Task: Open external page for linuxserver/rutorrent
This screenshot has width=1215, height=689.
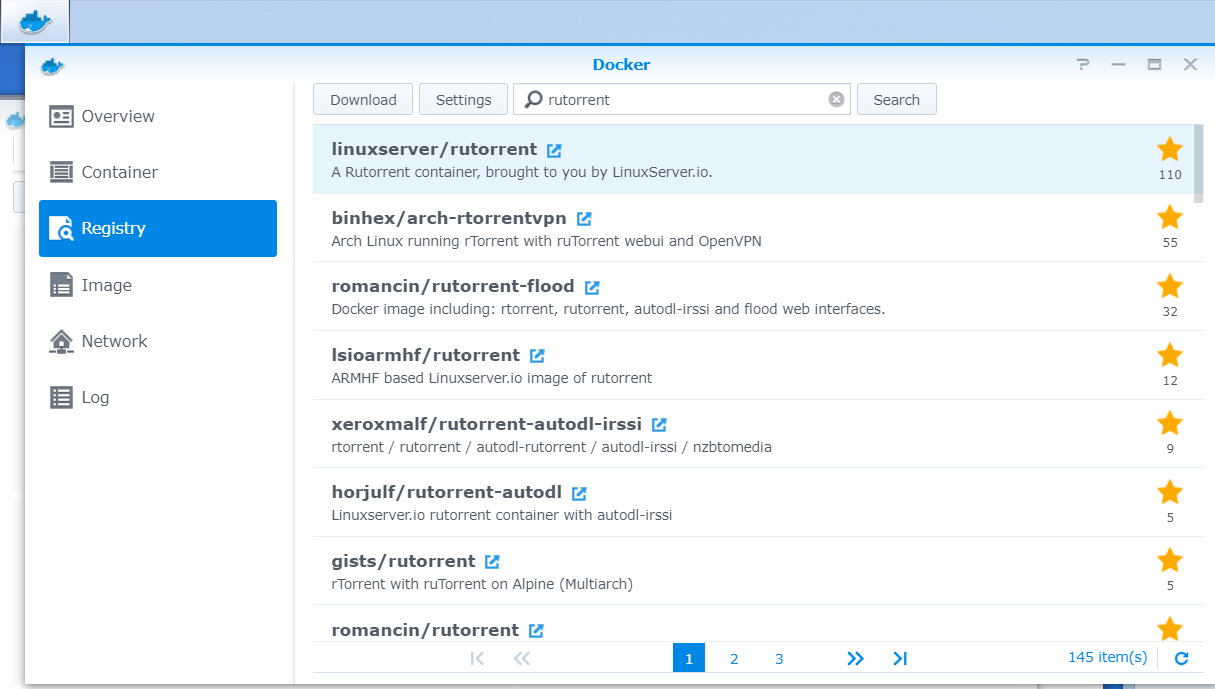Action: (554, 149)
